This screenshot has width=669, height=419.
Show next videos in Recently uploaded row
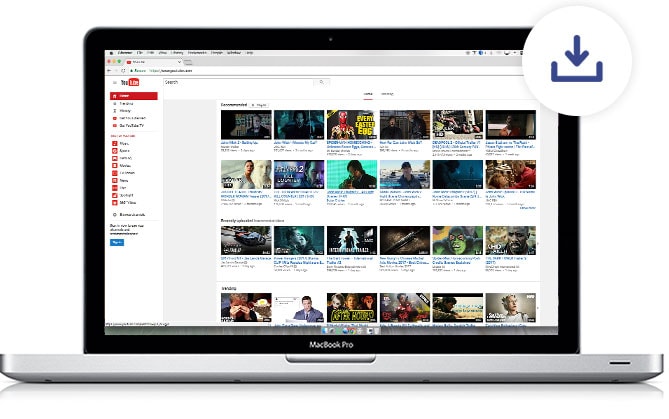coord(538,243)
